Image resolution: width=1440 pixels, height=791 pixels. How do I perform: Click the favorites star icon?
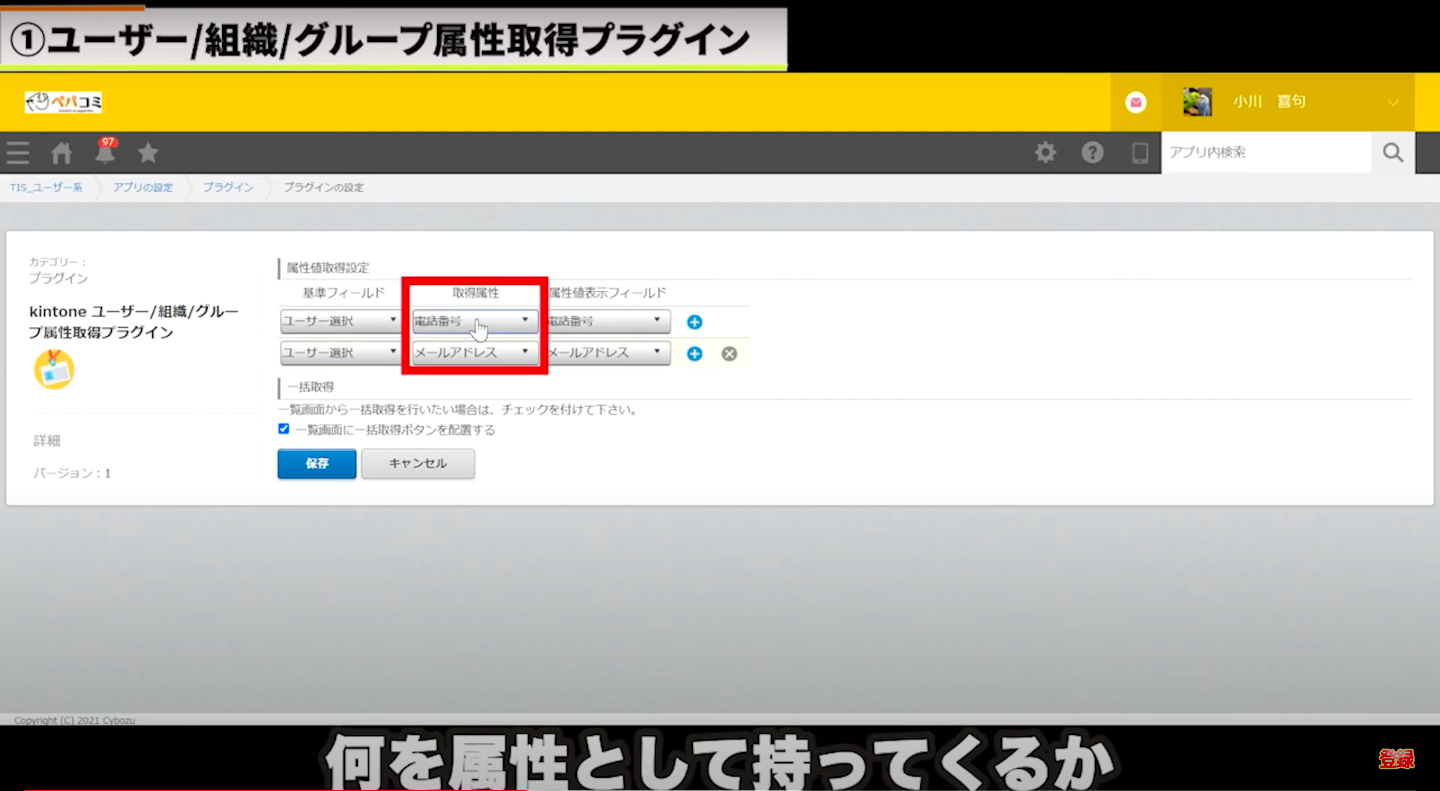pyautogui.click(x=148, y=153)
